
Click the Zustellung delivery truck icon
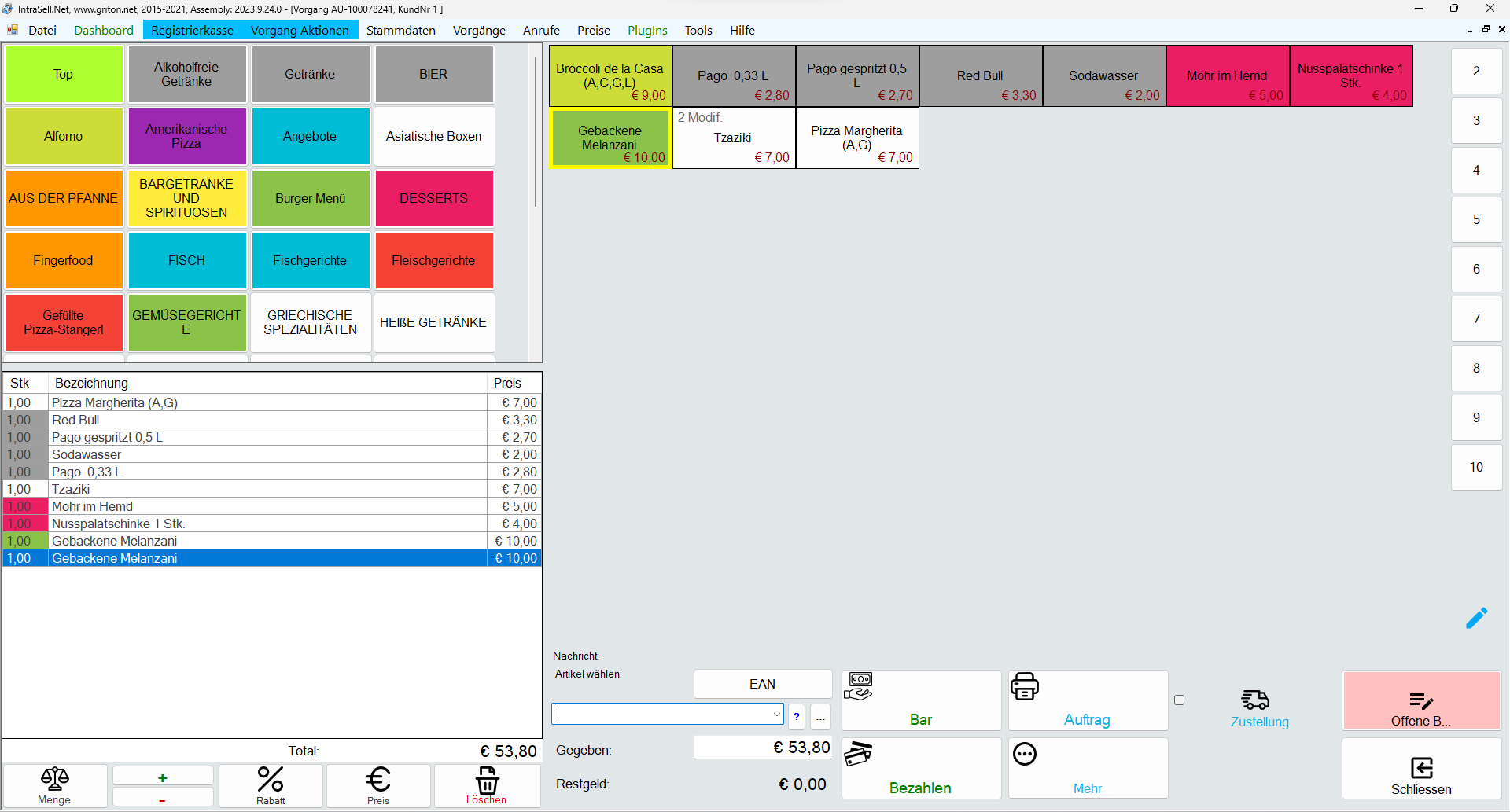tap(1256, 699)
